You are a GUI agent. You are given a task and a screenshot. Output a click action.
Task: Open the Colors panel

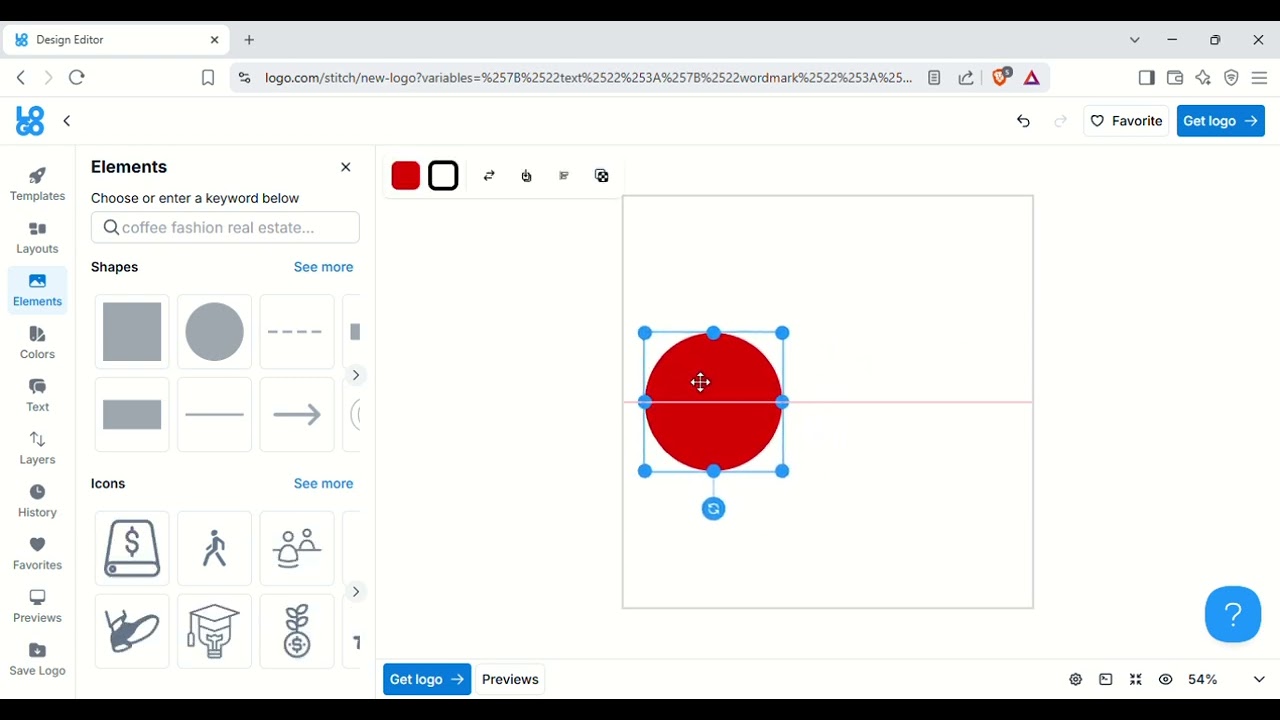coord(38,343)
